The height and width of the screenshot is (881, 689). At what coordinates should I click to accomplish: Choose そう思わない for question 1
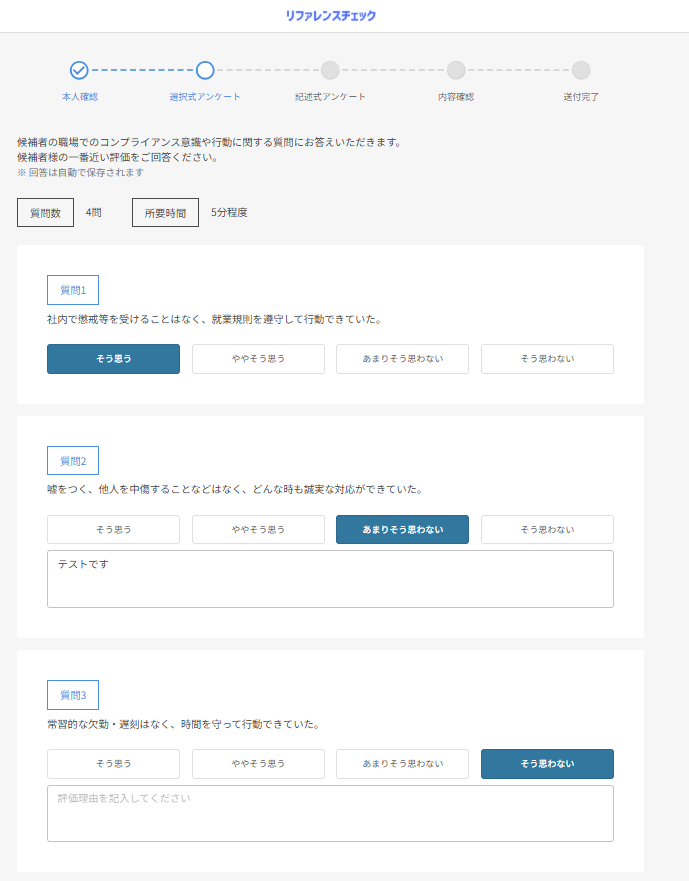pyautogui.click(x=547, y=359)
